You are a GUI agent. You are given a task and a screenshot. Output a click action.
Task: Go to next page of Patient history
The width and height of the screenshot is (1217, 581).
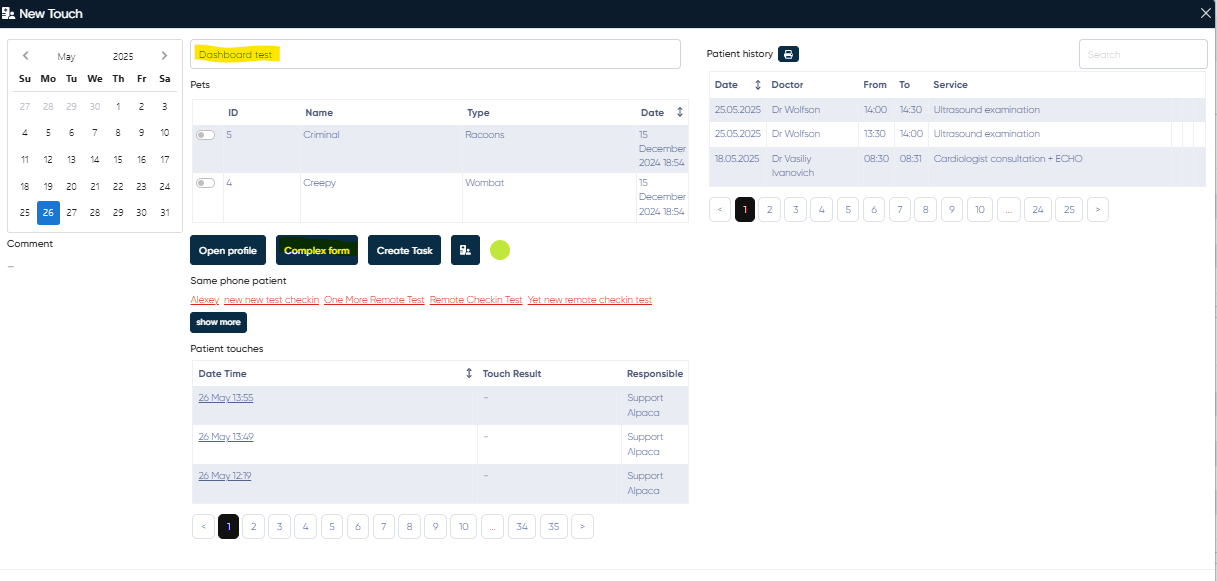[x=1097, y=209]
